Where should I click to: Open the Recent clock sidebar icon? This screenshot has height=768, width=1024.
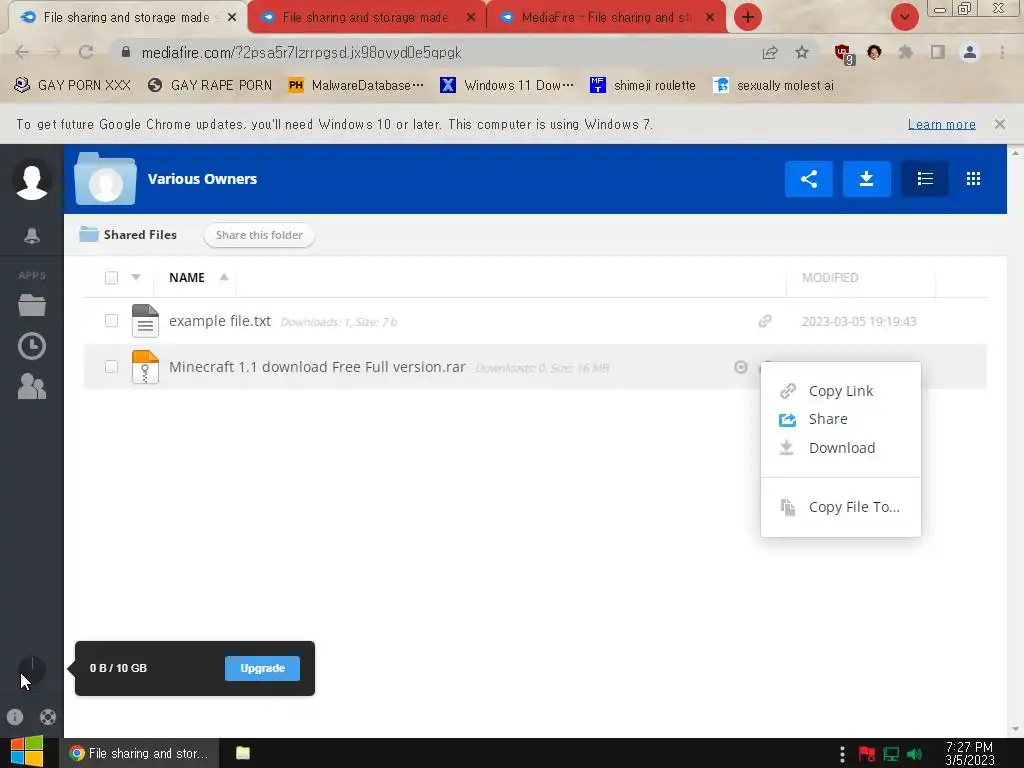[x=31, y=346]
